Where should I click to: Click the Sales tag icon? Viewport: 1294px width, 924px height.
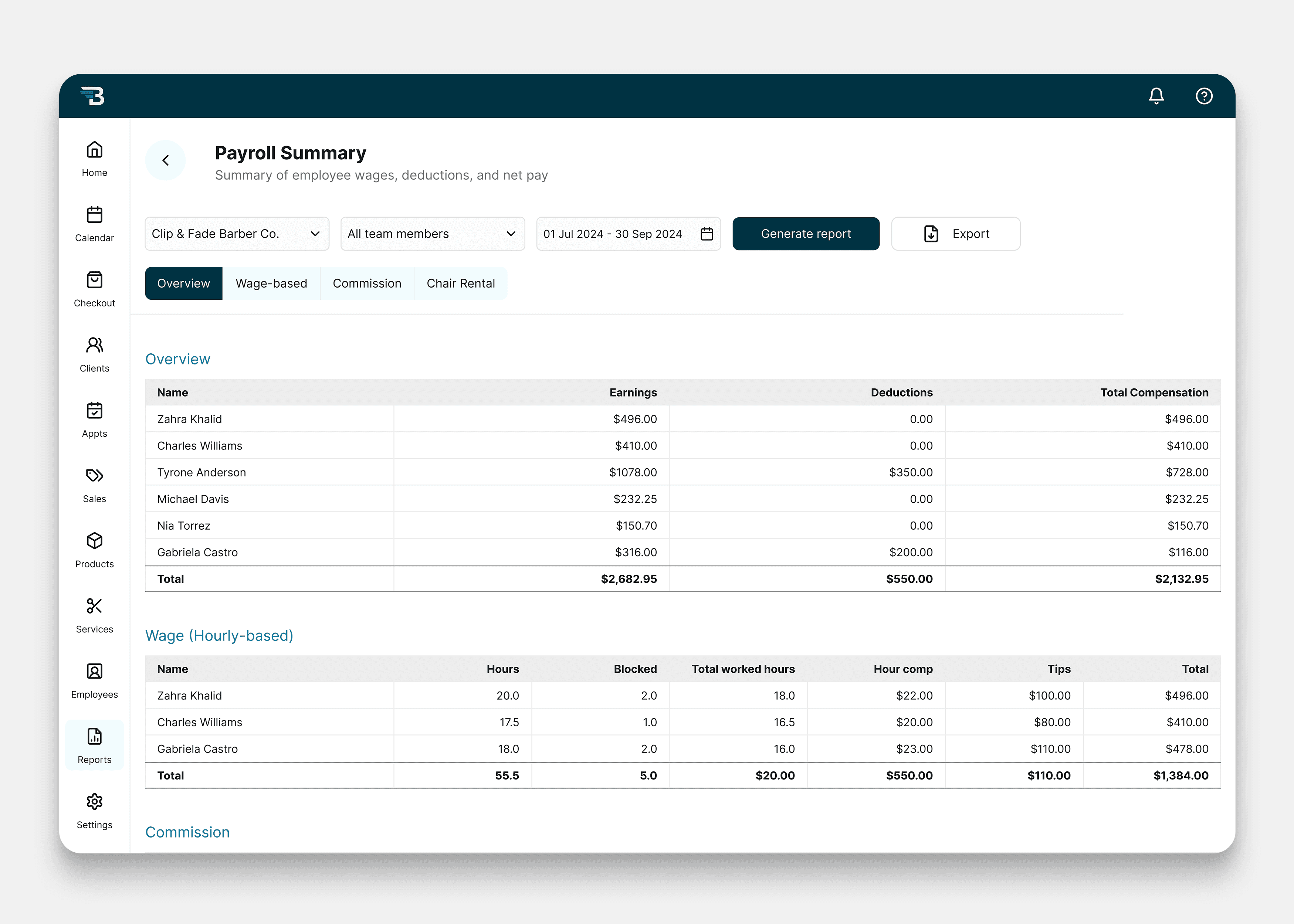coord(94,485)
